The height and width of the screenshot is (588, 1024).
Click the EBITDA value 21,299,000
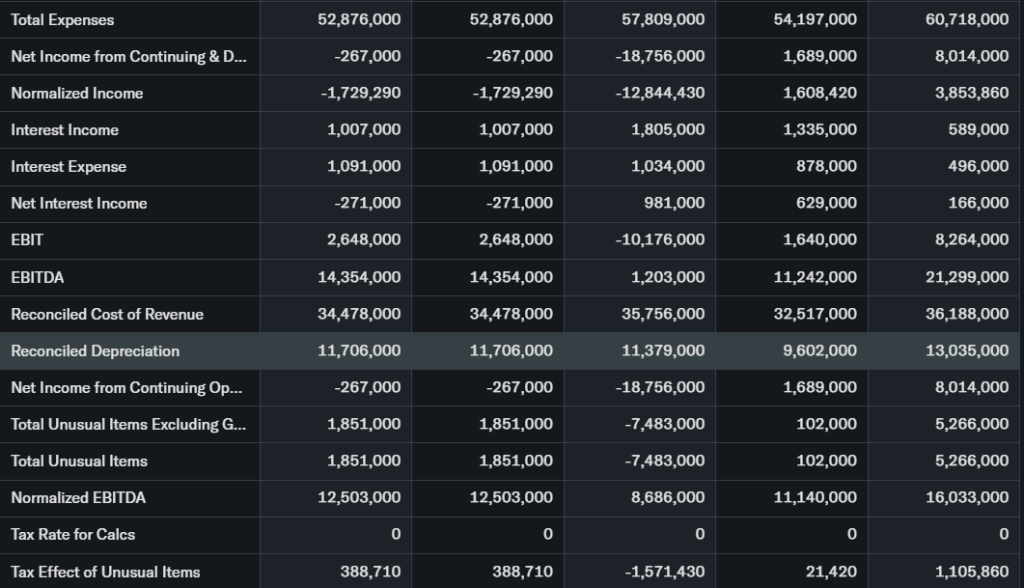[966, 277]
